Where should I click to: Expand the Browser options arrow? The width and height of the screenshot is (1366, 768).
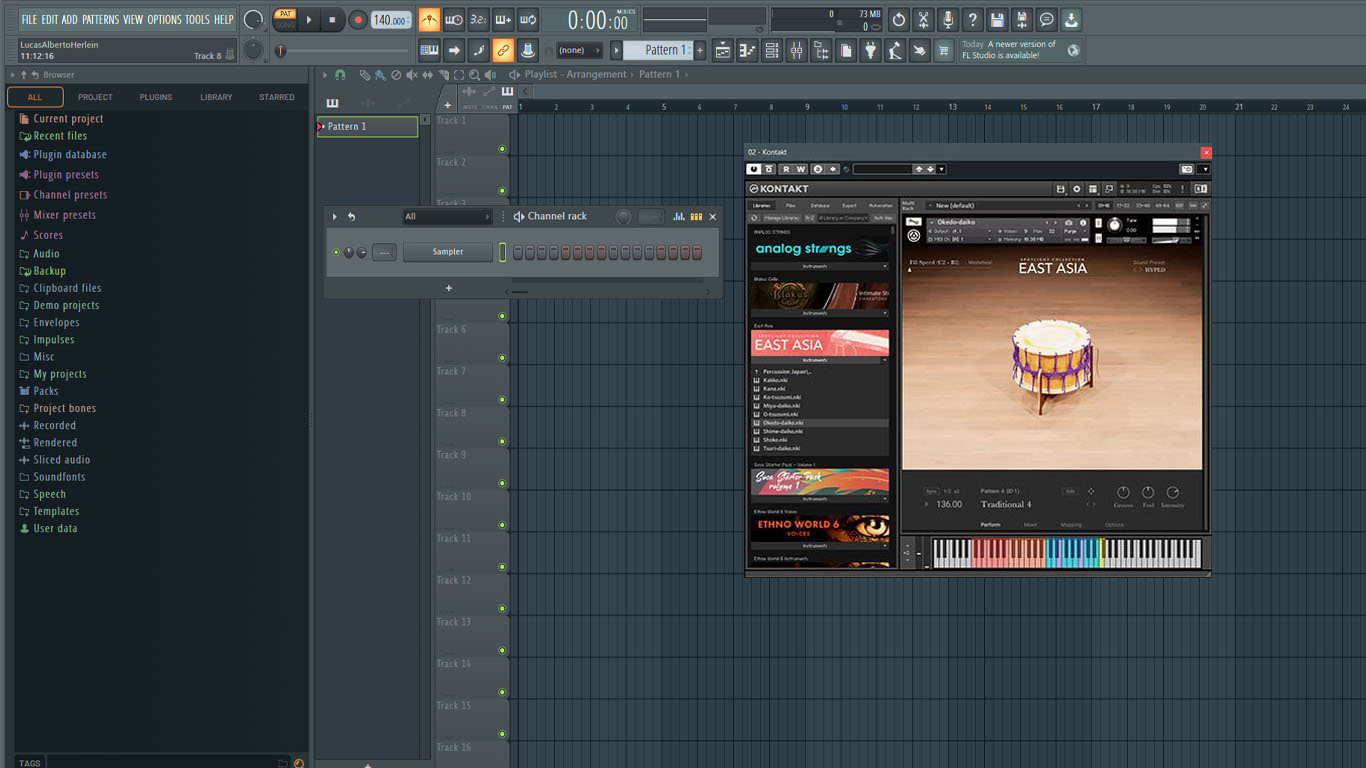click(13, 75)
